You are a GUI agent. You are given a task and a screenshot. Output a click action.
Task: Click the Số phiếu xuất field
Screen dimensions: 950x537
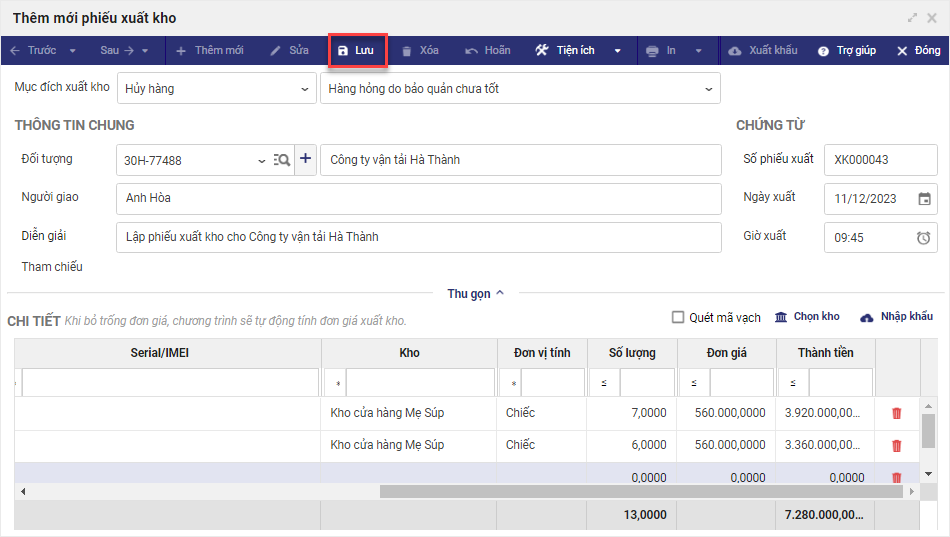(879, 160)
